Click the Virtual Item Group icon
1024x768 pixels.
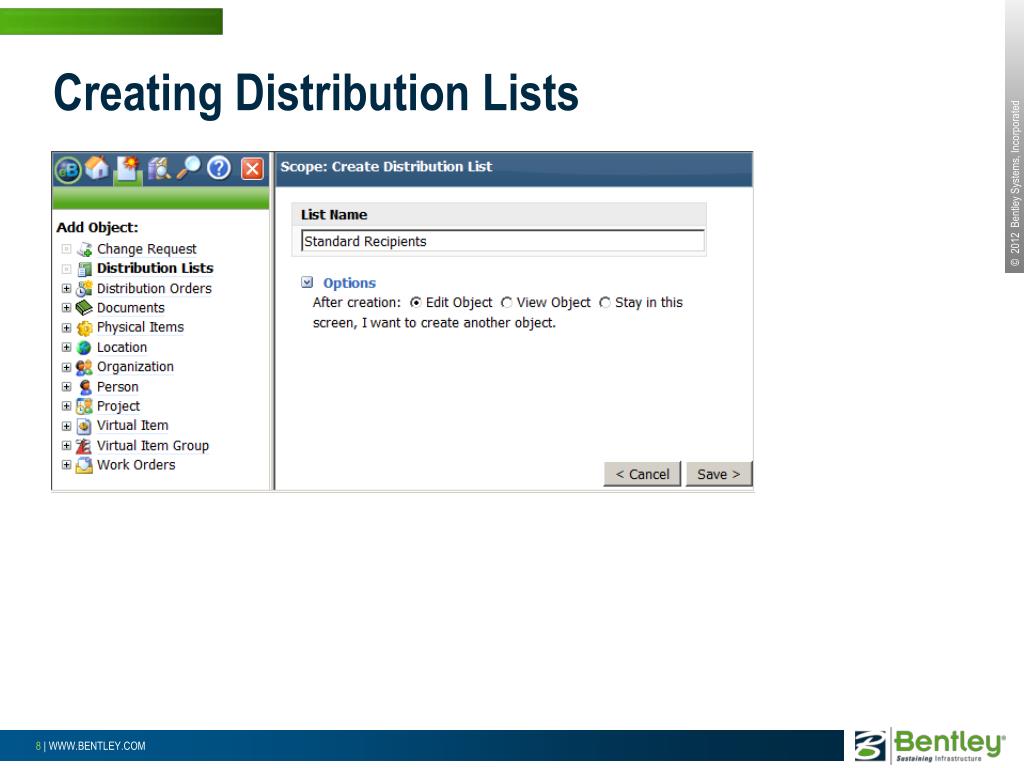coord(84,446)
